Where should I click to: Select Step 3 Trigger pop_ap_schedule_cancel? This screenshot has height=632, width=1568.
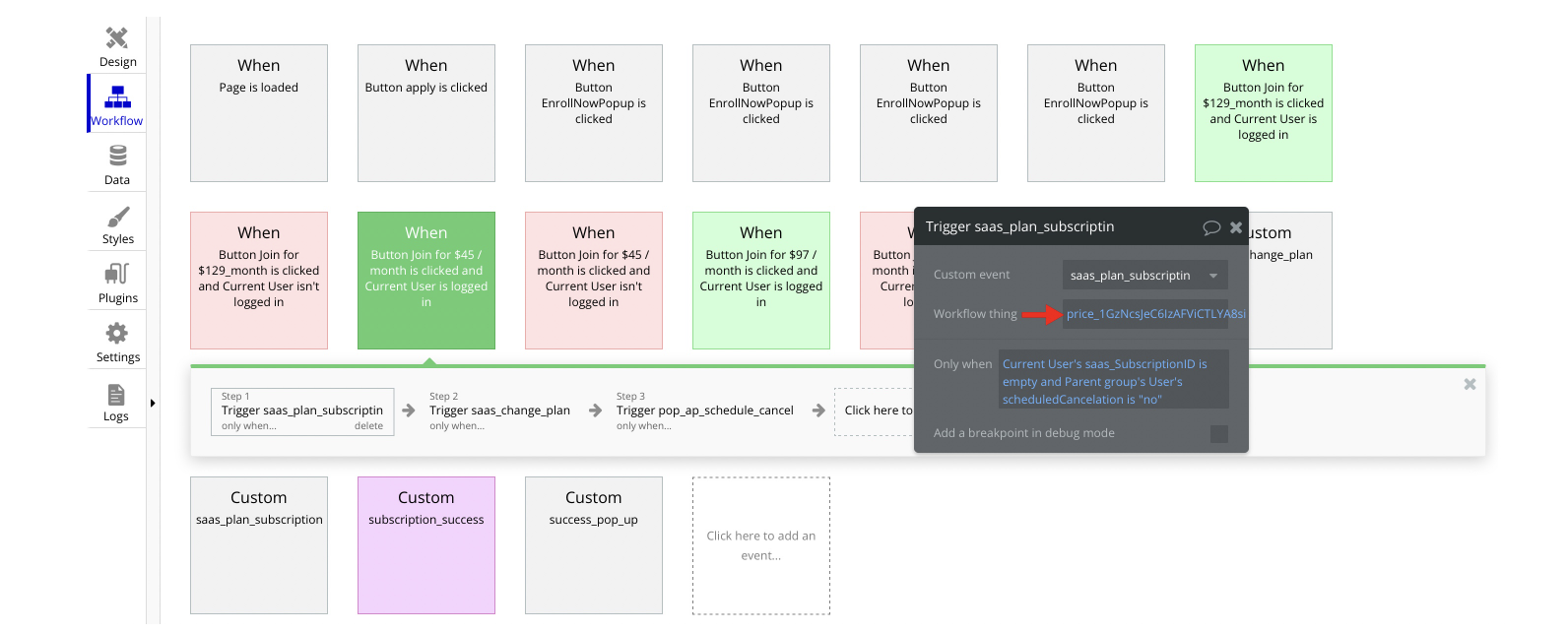tap(704, 411)
